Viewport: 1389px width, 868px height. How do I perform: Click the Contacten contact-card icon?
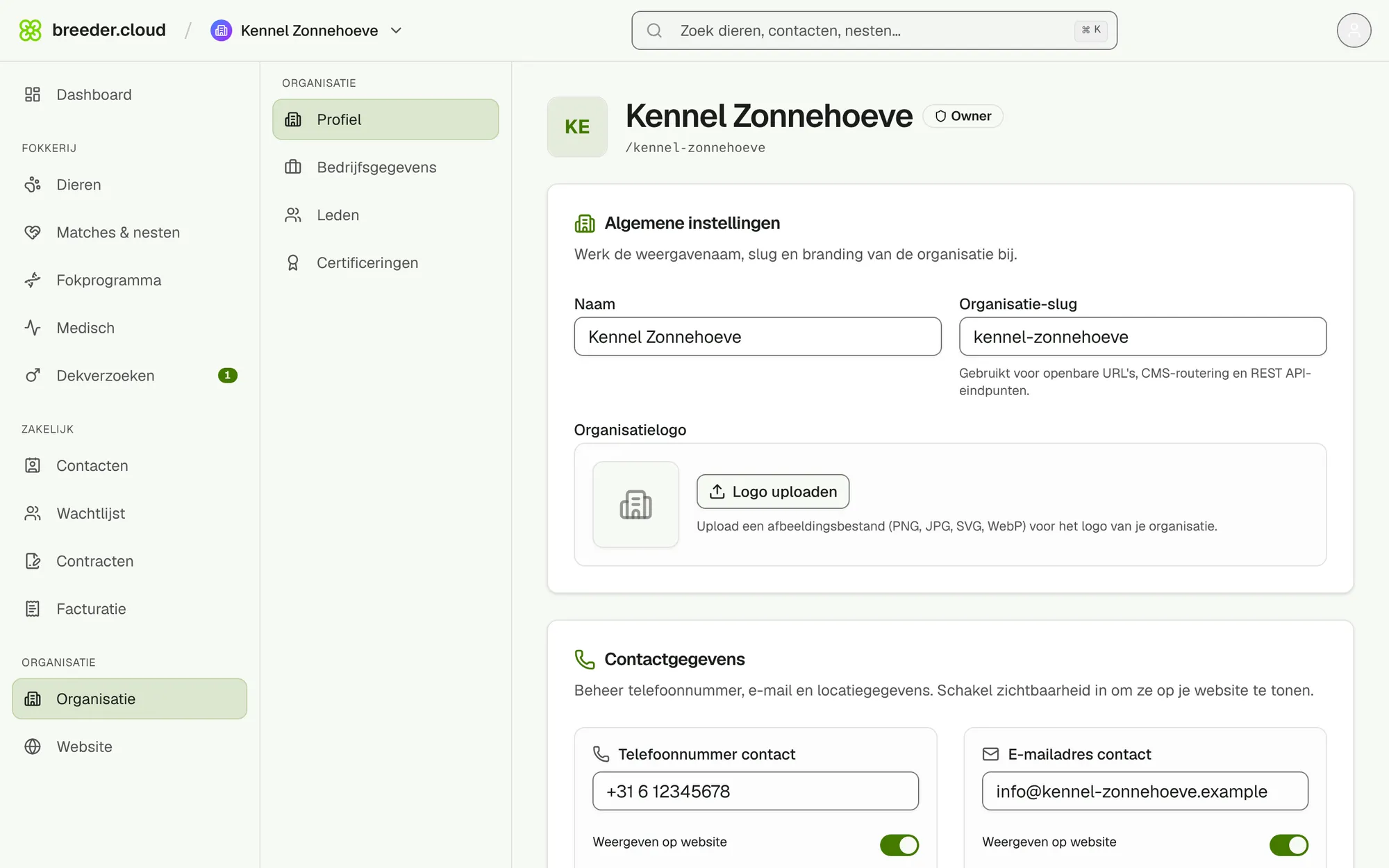pyautogui.click(x=33, y=465)
